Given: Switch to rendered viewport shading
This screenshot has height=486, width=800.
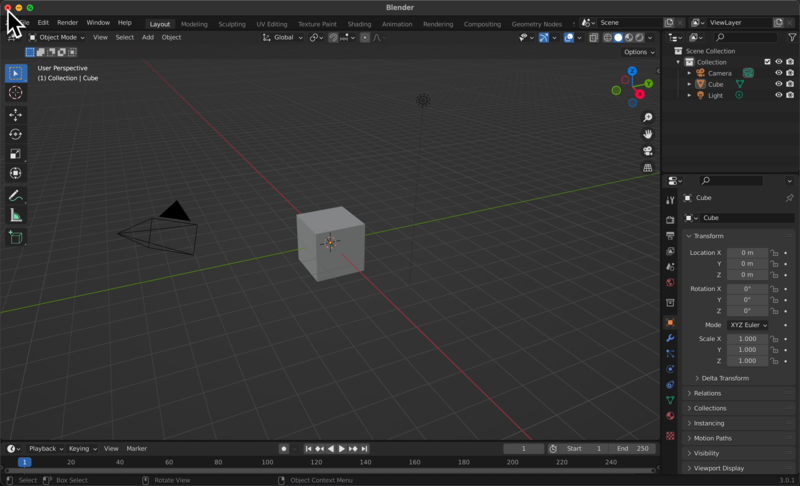Looking at the screenshot, I should pyautogui.click(x=639, y=38).
